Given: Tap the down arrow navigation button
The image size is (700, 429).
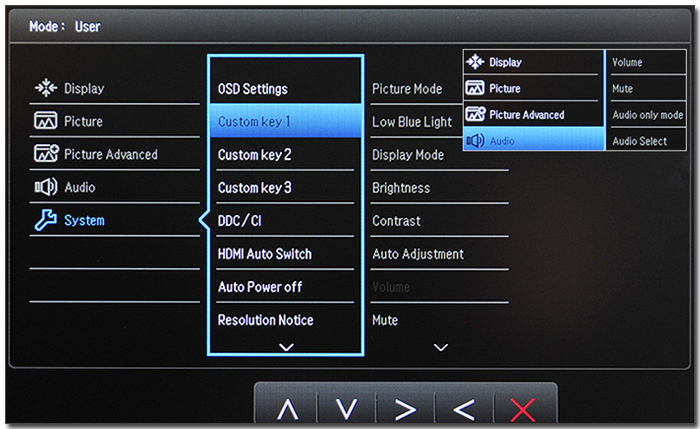Looking at the screenshot, I should [x=346, y=409].
